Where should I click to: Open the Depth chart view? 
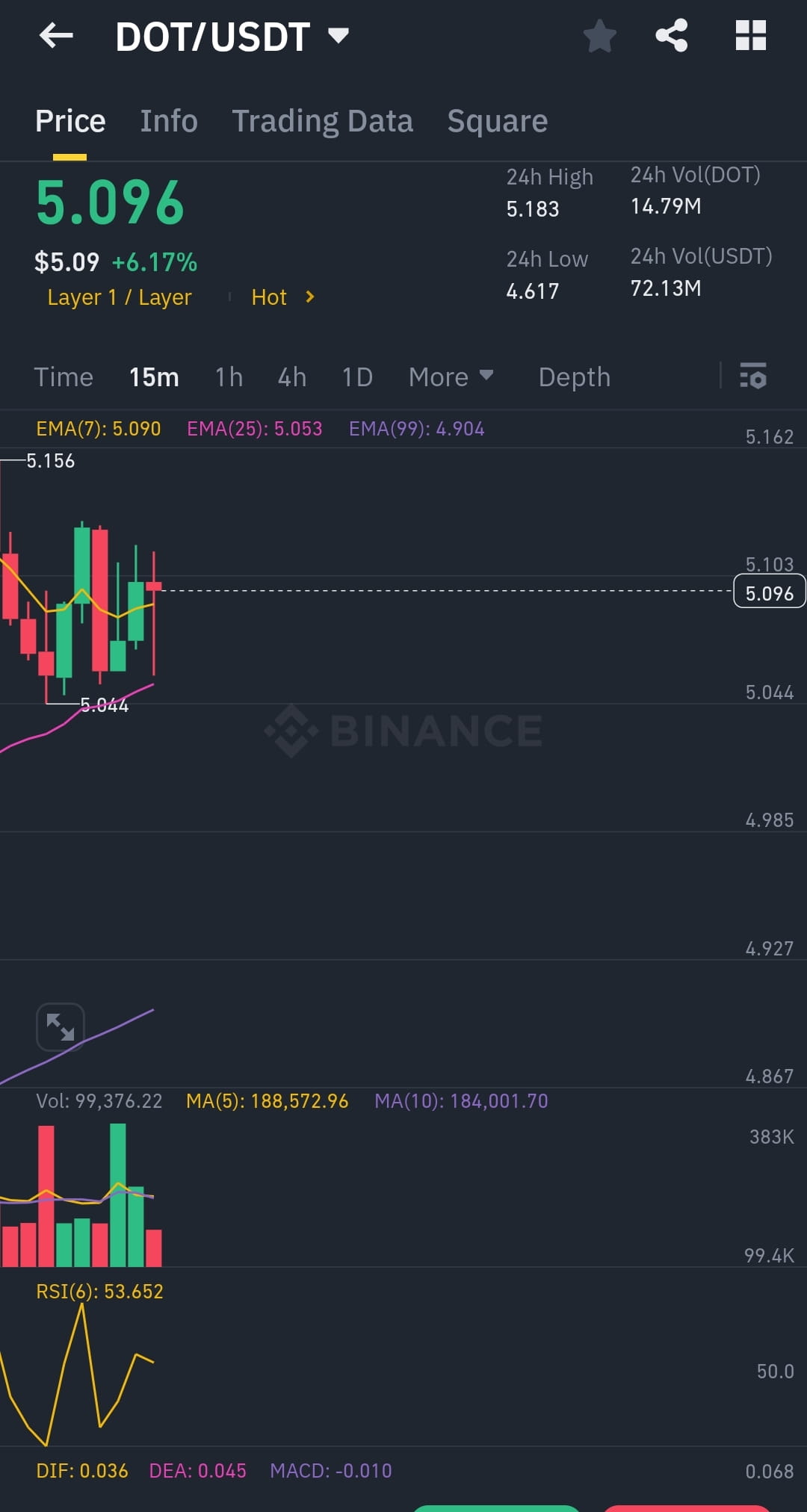tap(575, 377)
